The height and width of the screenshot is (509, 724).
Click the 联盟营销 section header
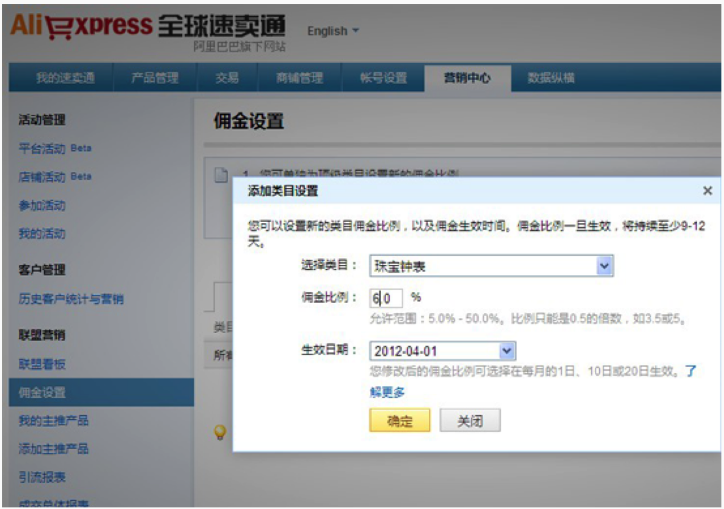click(x=42, y=335)
